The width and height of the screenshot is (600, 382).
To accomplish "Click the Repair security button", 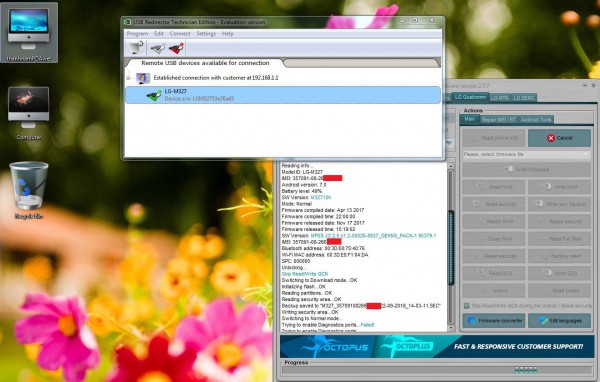I will tap(559, 221).
